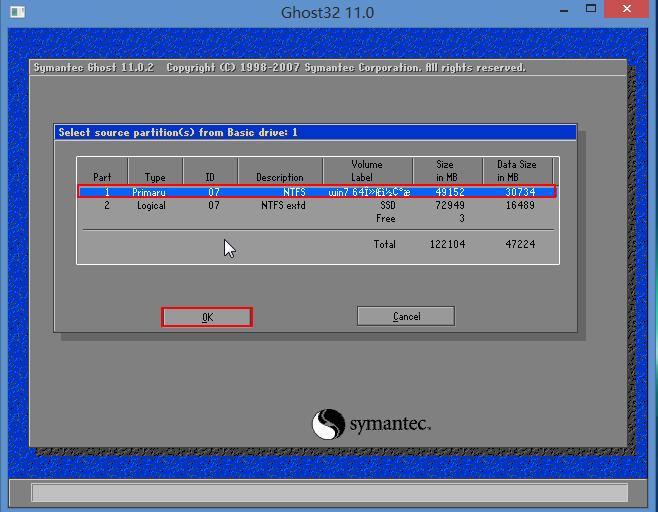Click the win7 64 volume label cell

(x=369, y=192)
